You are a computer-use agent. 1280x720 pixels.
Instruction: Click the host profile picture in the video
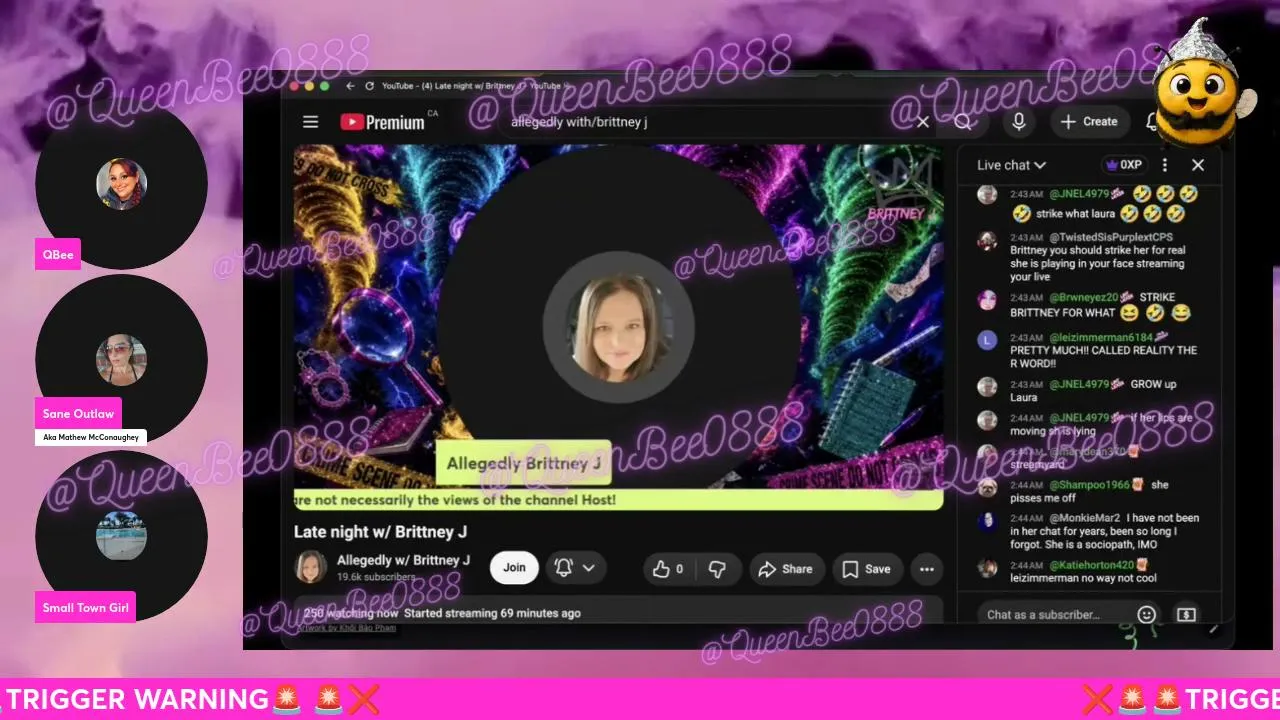[618, 327]
